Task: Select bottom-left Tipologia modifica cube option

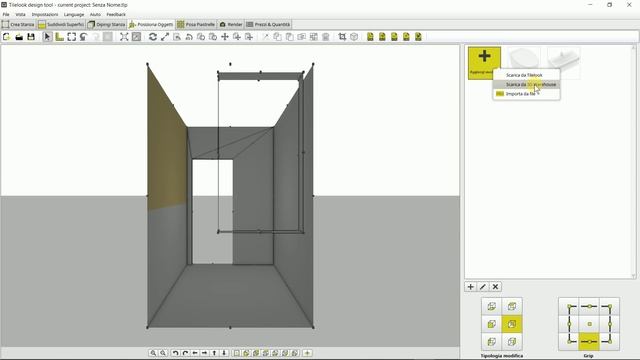Action: 491,342
